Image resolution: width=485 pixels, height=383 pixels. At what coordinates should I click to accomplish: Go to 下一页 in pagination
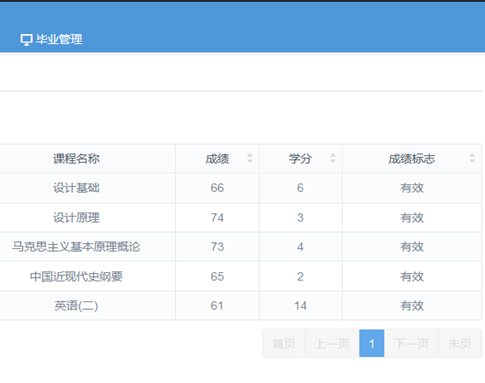[x=411, y=343]
